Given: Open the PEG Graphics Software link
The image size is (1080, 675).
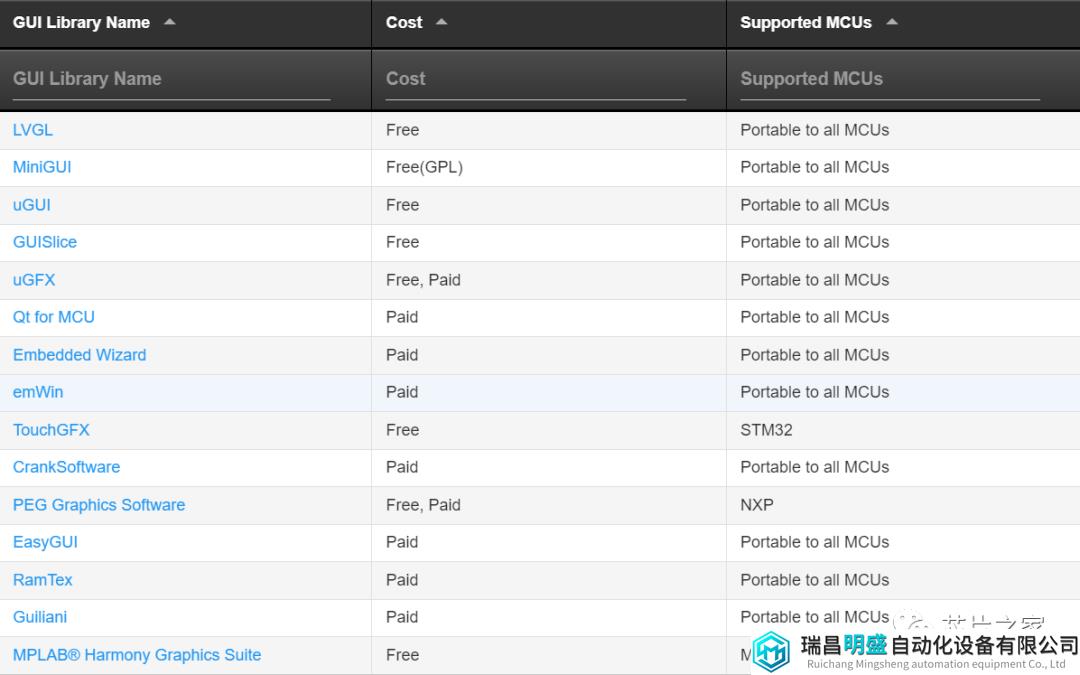Looking at the screenshot, I should coord(98,506).
